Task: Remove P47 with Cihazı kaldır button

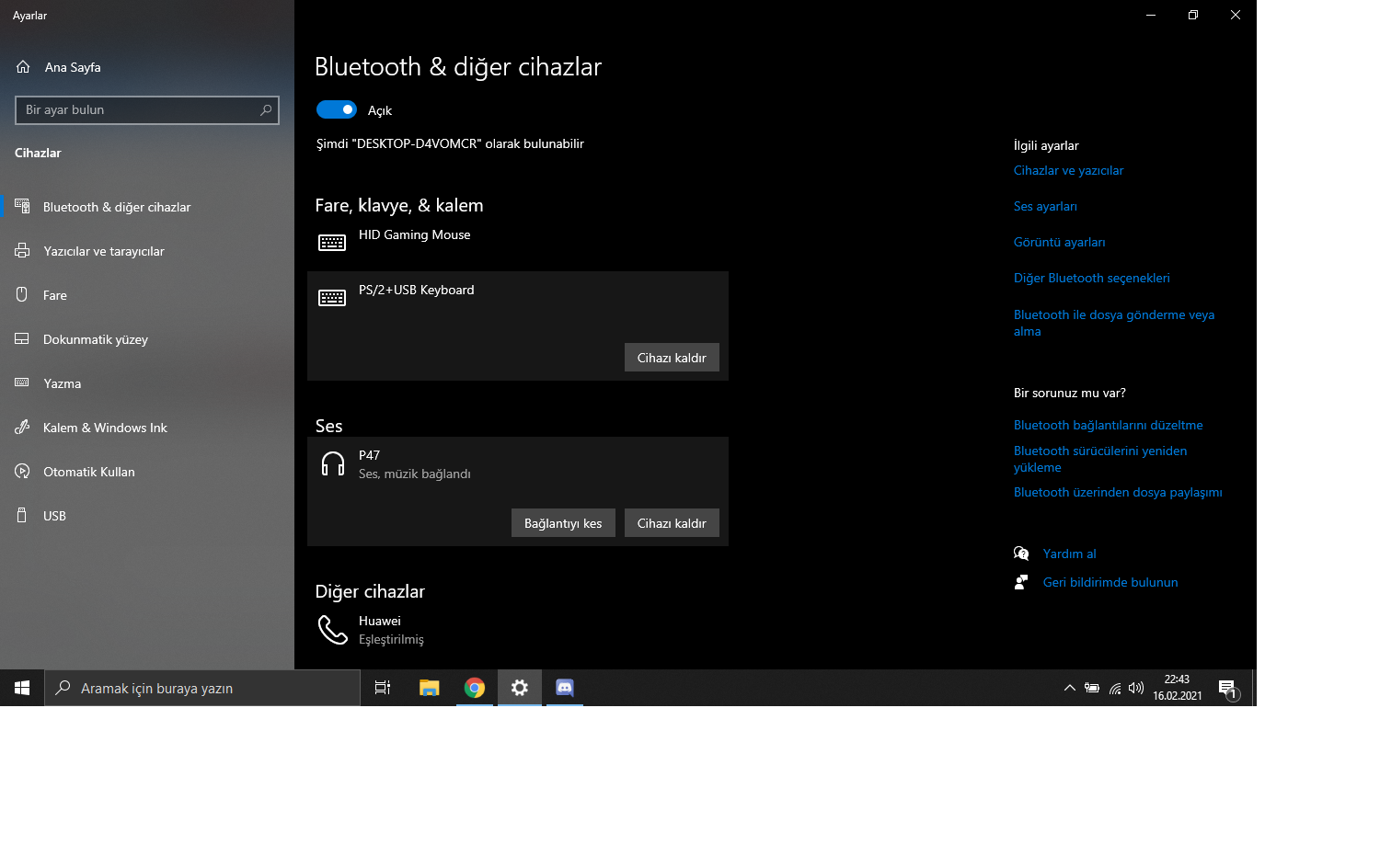Action: coord(672,523)
